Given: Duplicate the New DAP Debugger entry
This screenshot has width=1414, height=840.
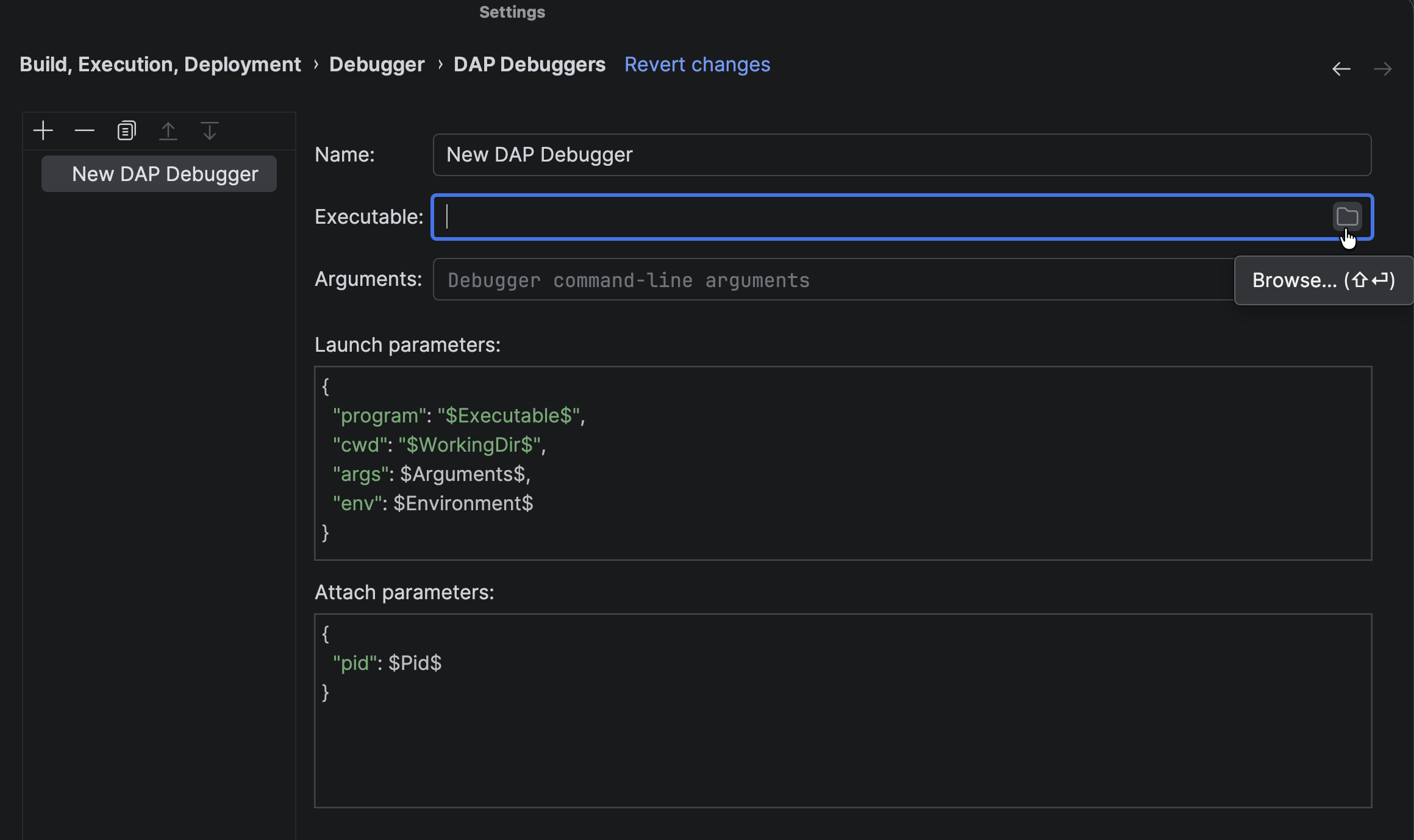Looking at the screenshot, I should point(126,130).
